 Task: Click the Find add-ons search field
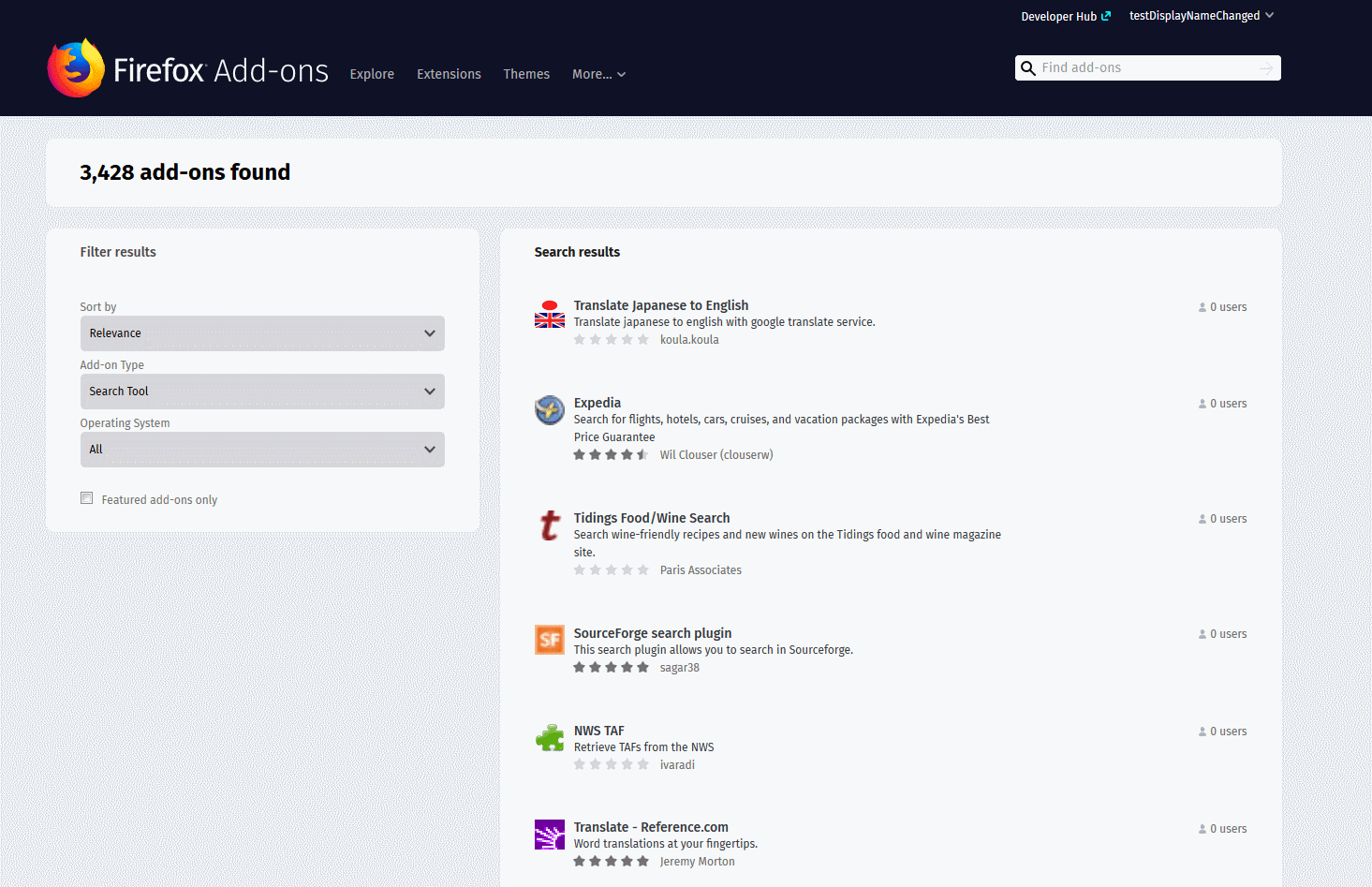(x=1146, y=67)
